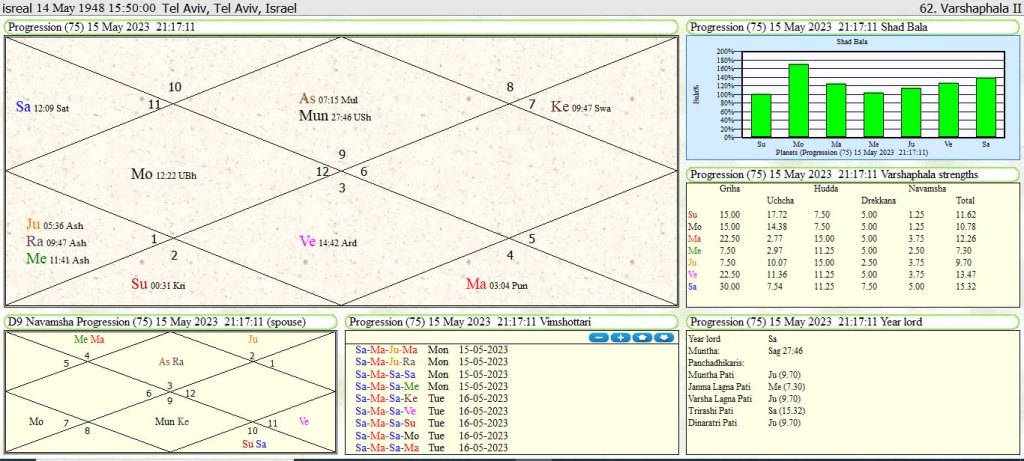Screen dimensions: 1024x461
Task: Click the Moon bar in Shad Bala chart
Action: click(x=798, y=100)
